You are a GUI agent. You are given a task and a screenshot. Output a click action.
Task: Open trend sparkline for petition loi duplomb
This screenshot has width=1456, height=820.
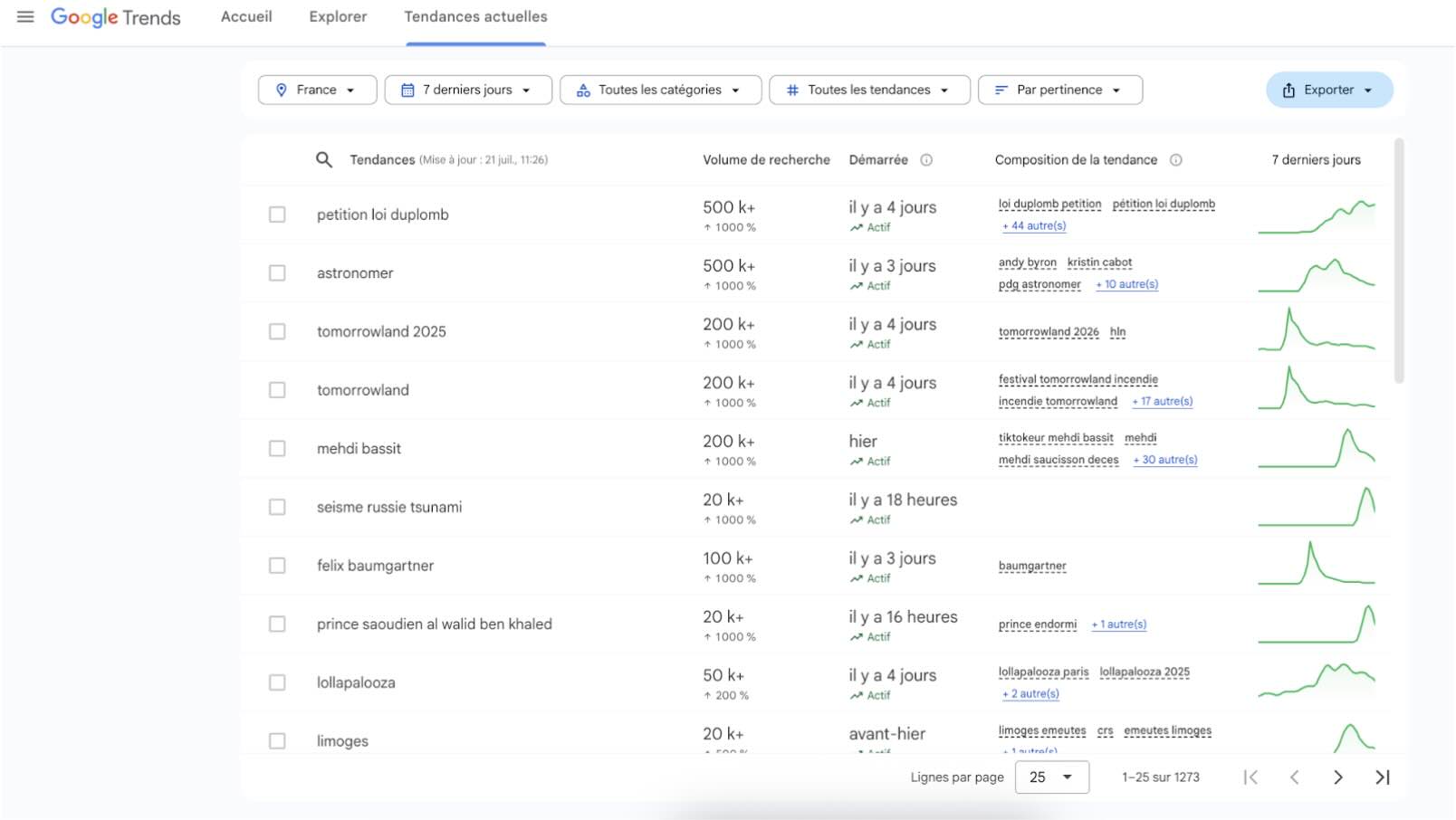pyautogui.click(x=1317, y=216)
